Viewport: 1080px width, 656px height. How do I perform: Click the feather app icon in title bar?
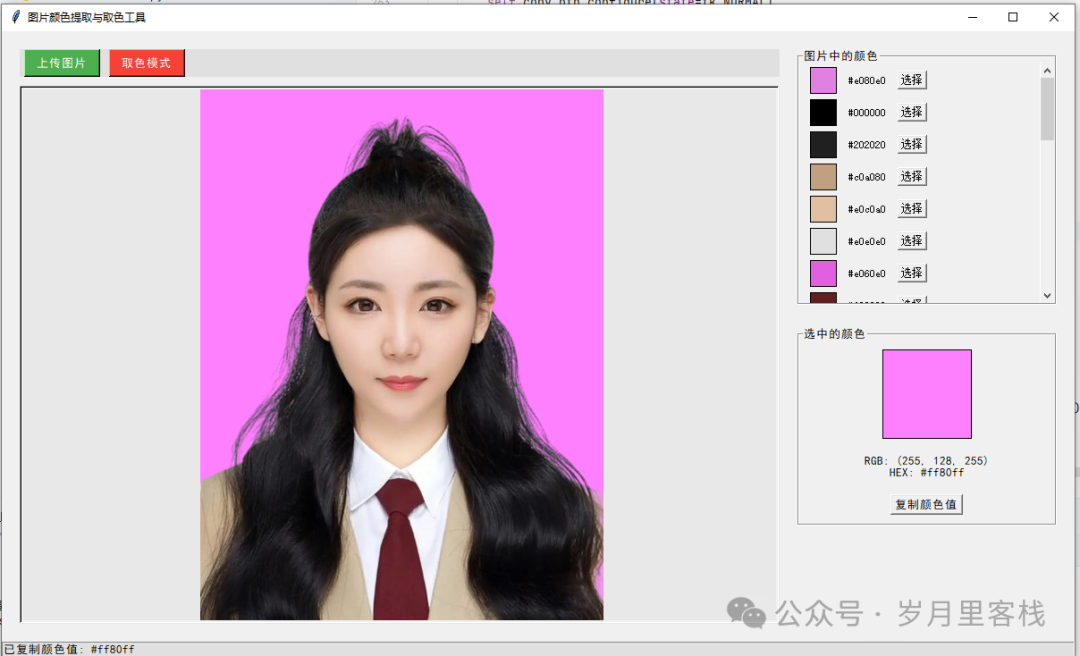(x=15, y=17)
